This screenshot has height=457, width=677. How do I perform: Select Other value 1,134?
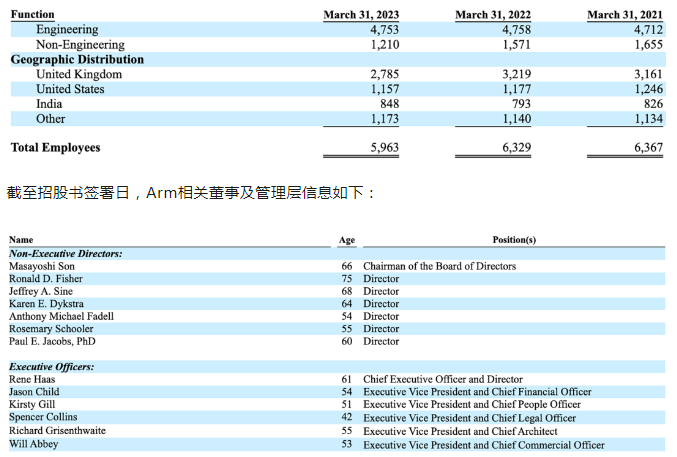click(649, 119)
